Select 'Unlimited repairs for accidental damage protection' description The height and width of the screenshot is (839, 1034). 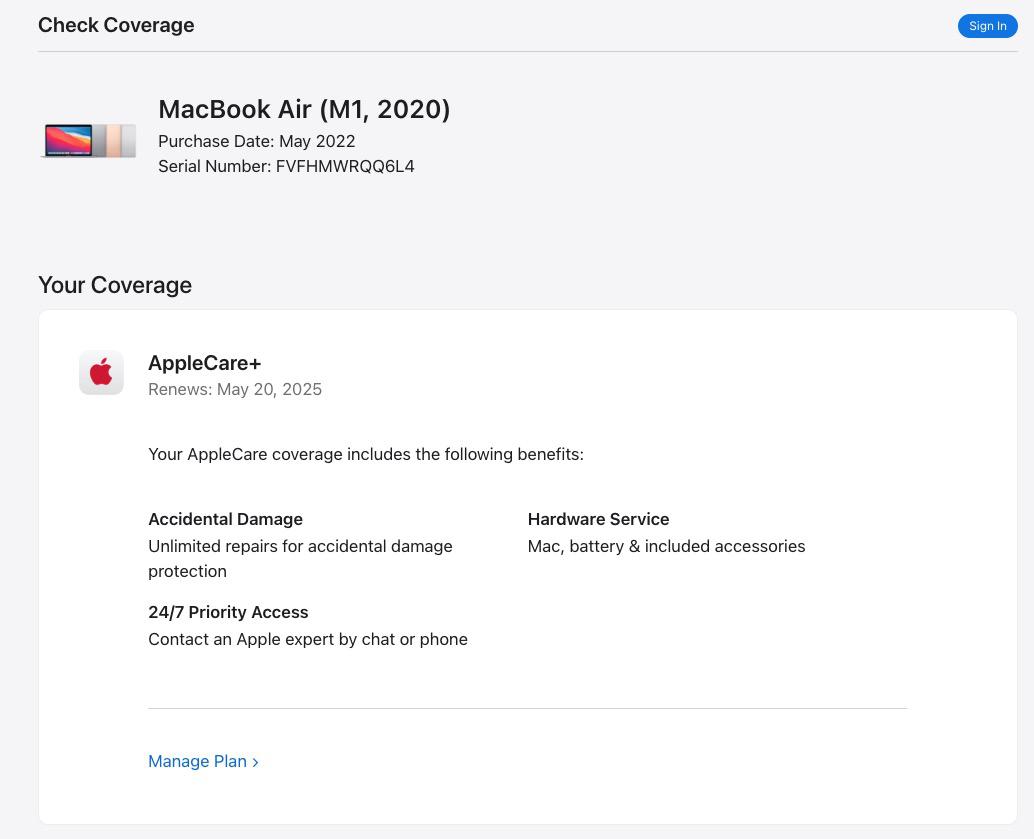click(300, 559)
